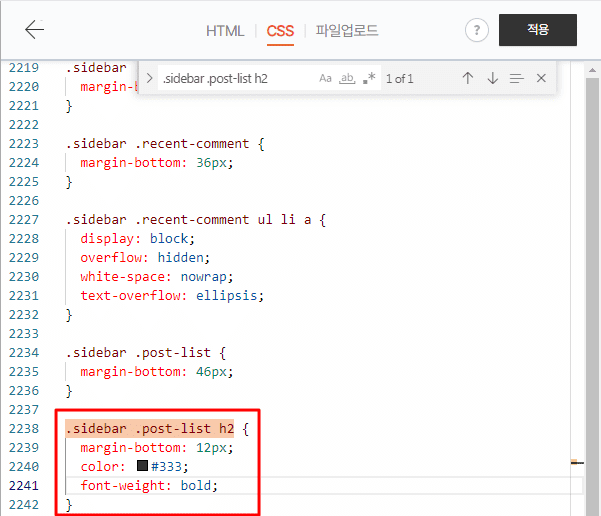Click the #333 color swatch square
The image size is (601, 516).
click(x=142, y=465)
